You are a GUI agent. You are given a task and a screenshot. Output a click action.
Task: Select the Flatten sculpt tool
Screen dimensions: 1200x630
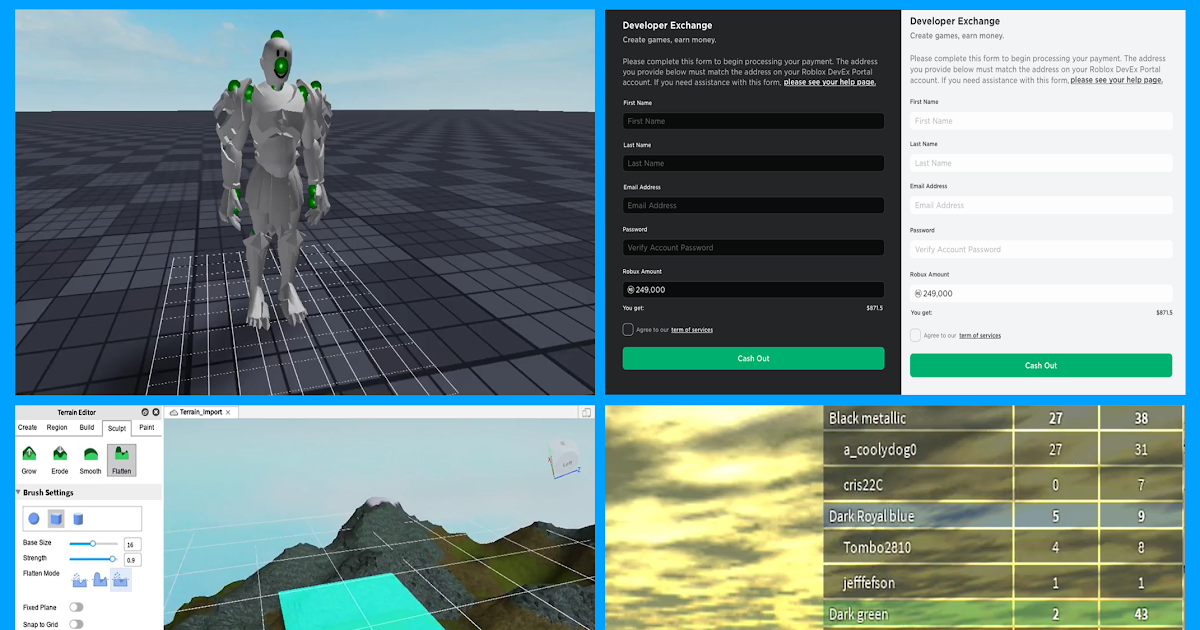point(121,460)
